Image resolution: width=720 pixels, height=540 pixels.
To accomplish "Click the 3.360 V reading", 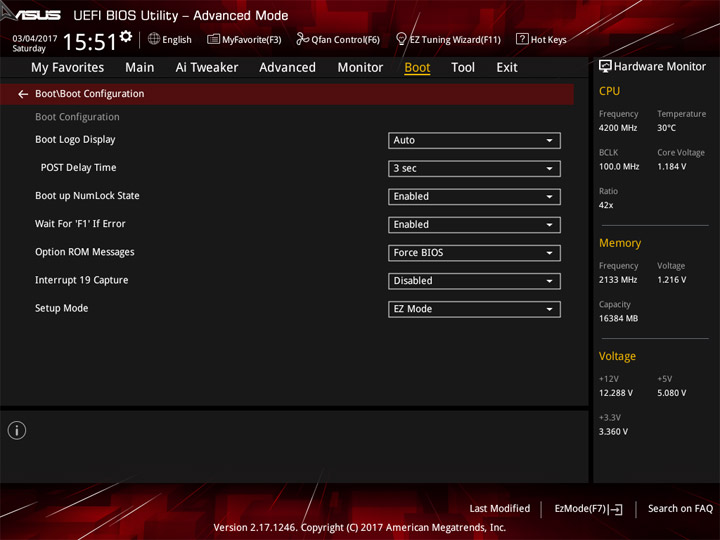I will (x=613, y=432).
